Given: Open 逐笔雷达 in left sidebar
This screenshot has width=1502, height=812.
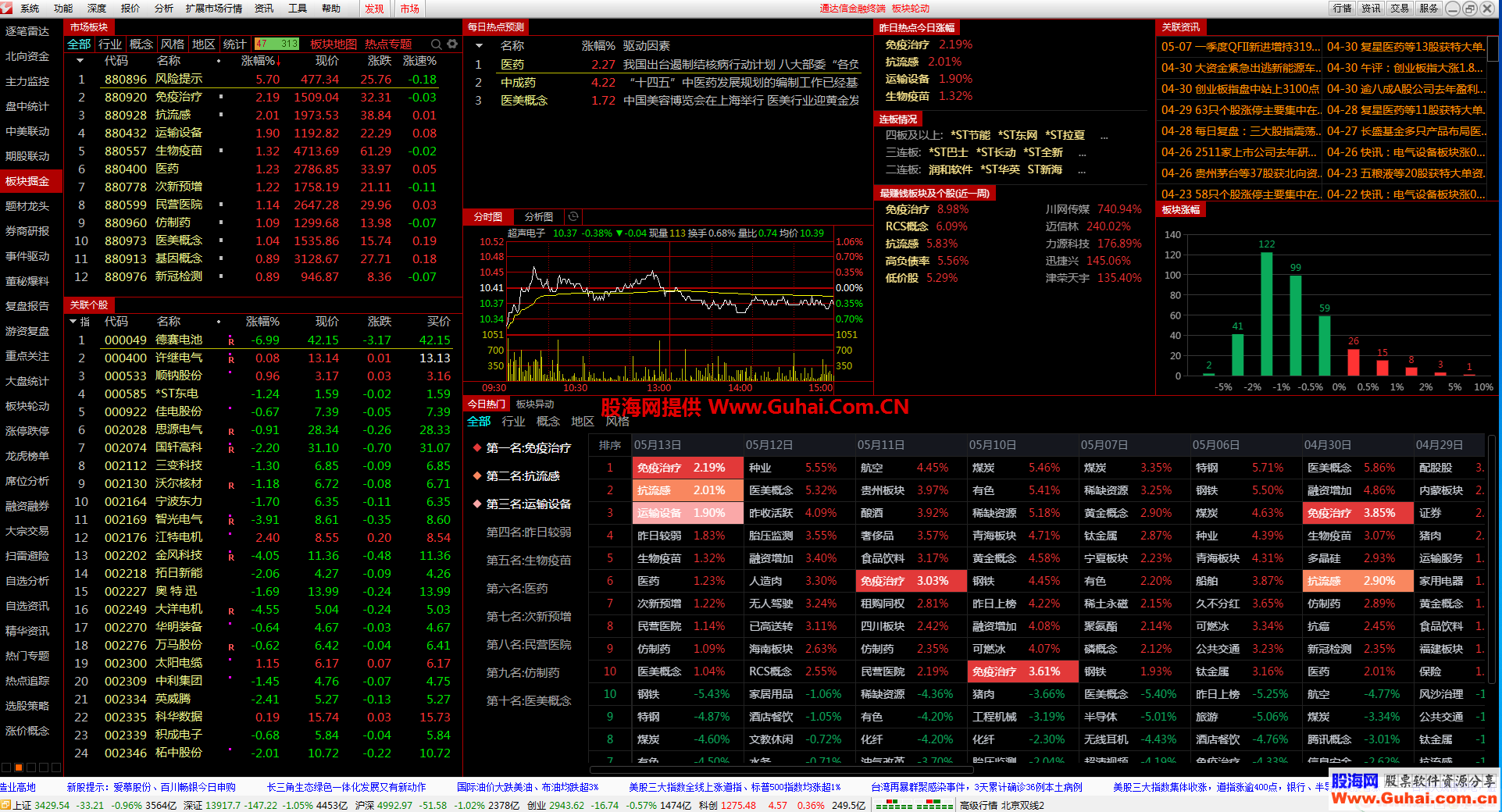Looking at the screenshot, I should [x=27, y=31].
